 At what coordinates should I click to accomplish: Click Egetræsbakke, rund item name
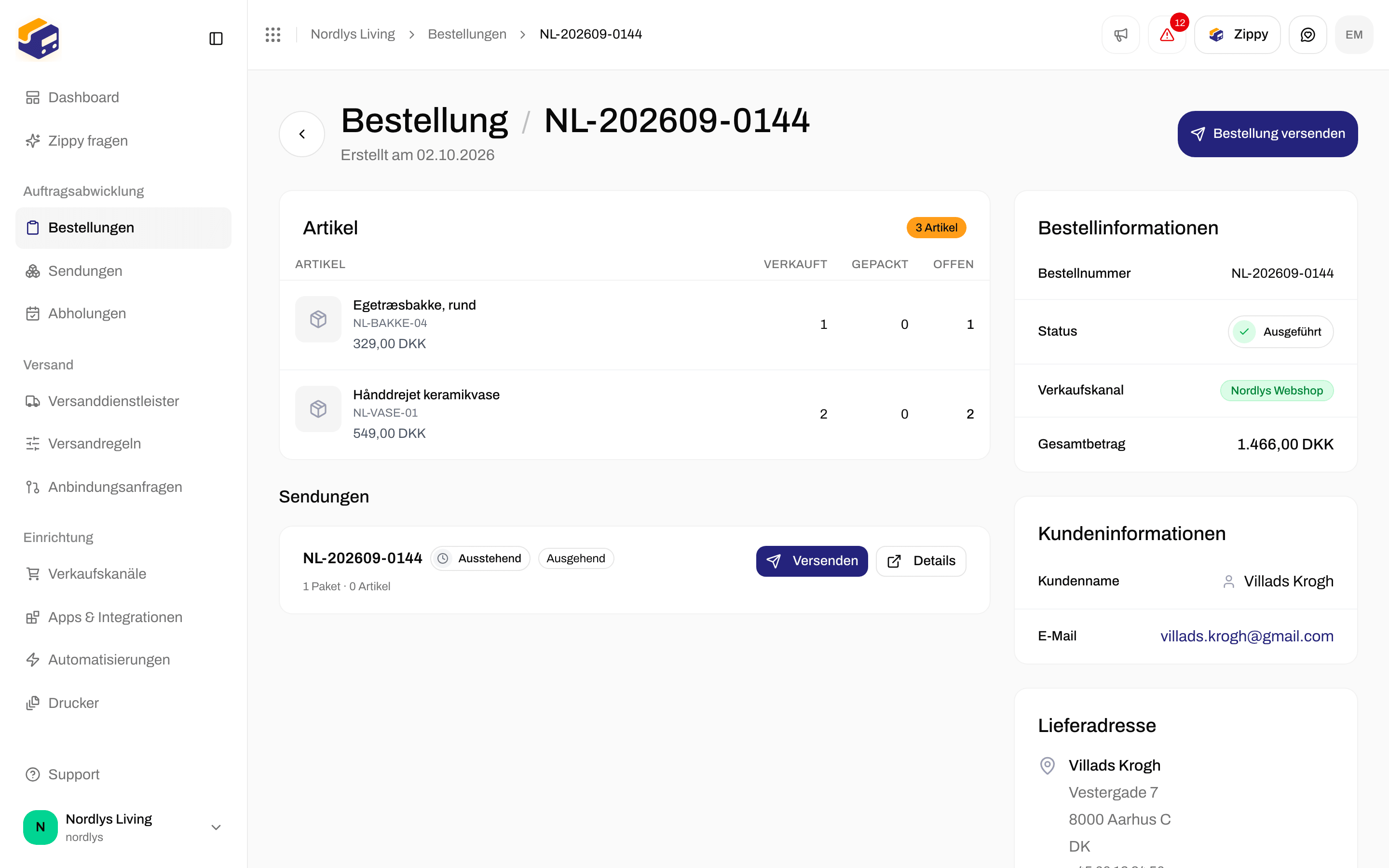click(414, 305)
